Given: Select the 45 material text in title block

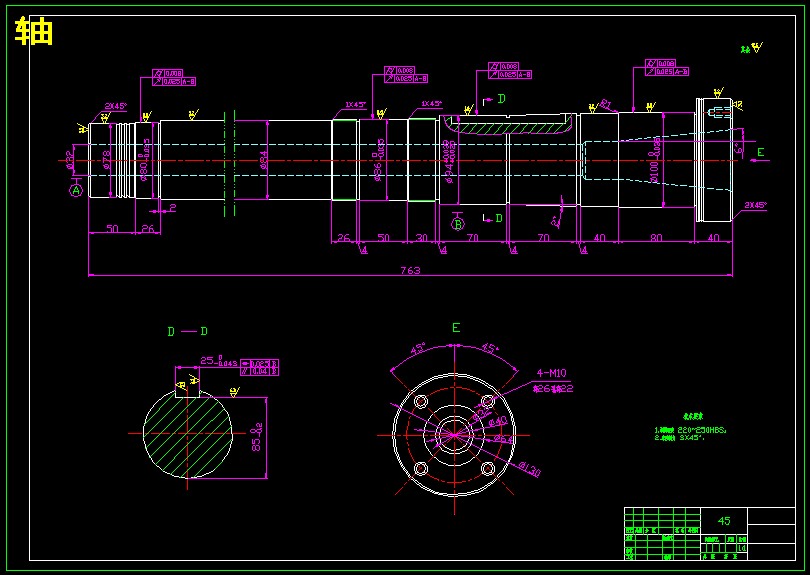Looking at the screenshot, I should (724, 521).
